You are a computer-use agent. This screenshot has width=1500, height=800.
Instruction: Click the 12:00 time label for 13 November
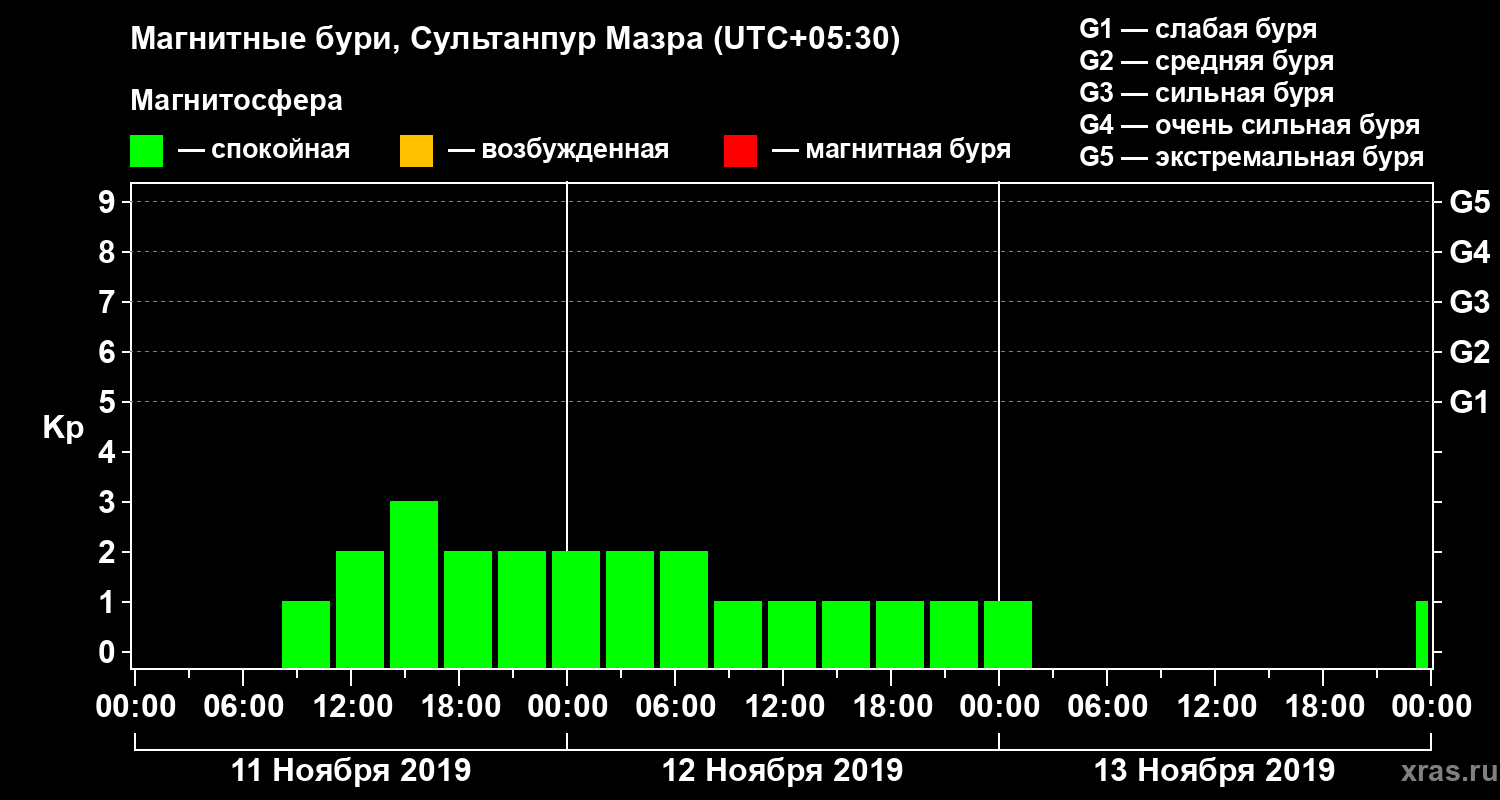[1215, 707]
